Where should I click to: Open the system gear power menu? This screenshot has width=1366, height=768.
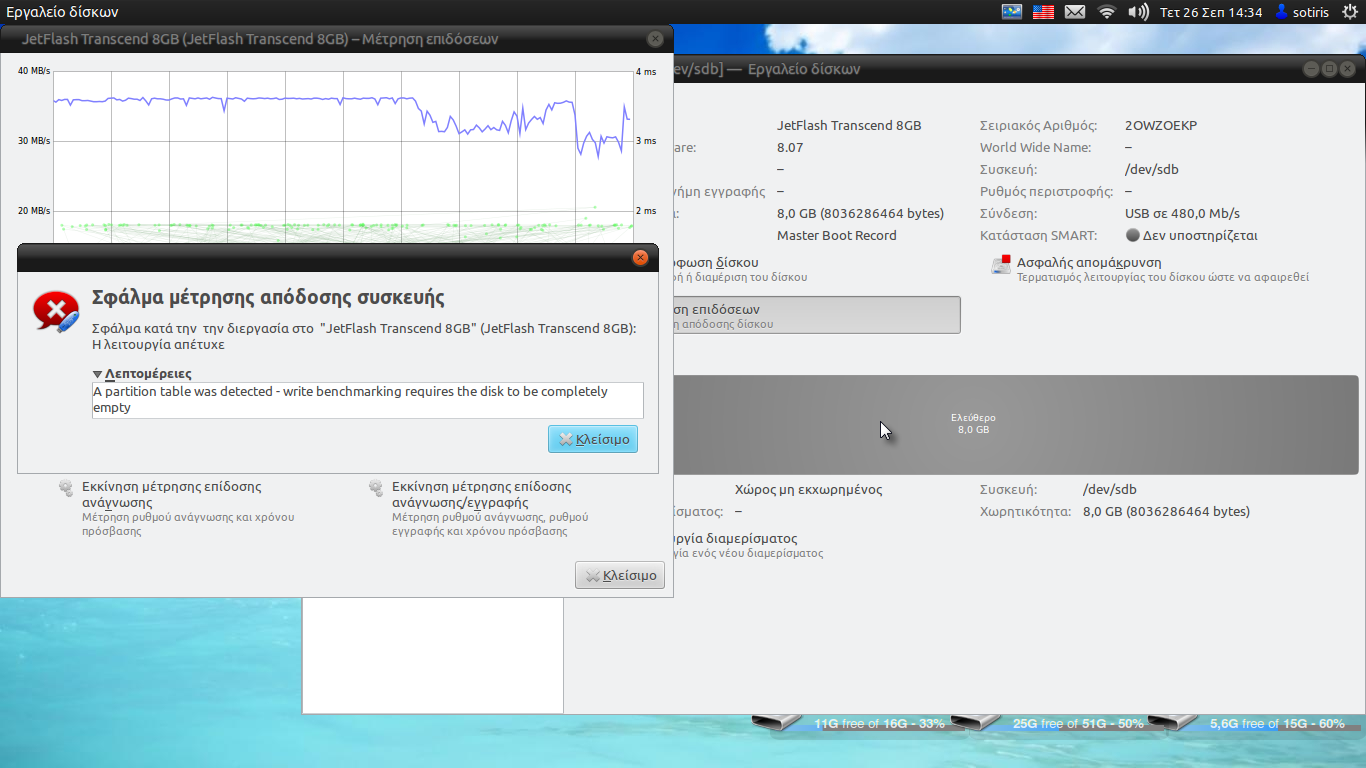coord(1349,12)
